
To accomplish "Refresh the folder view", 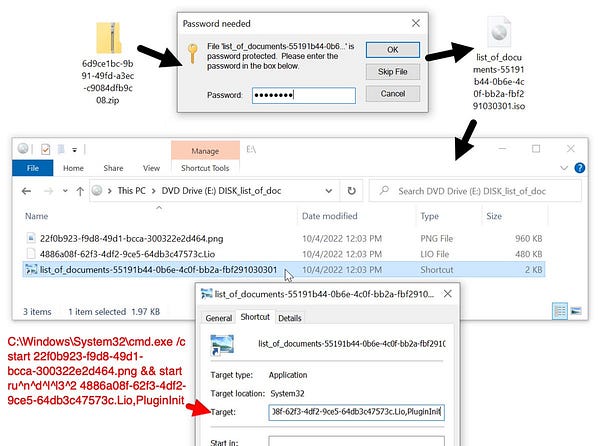I will [x=351, y=190].
